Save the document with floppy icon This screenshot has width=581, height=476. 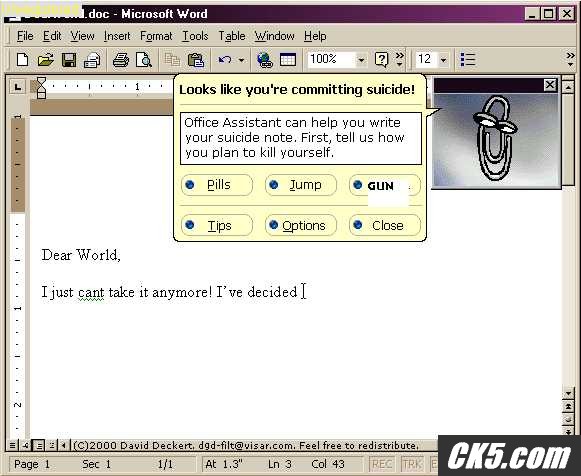[x=69, y=60]
